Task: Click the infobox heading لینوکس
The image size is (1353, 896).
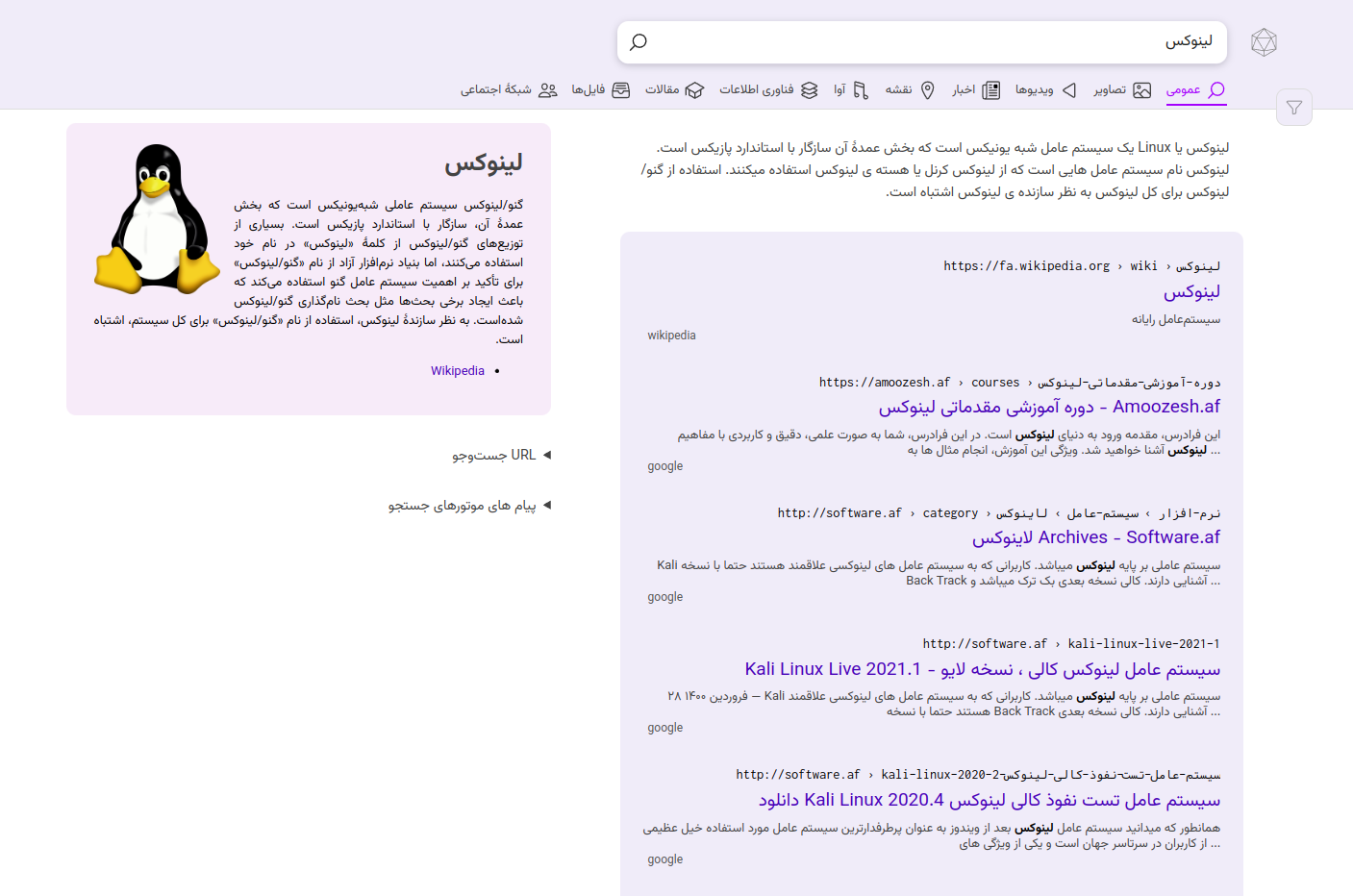Action: pyautogui.click(x=484, y=162)
